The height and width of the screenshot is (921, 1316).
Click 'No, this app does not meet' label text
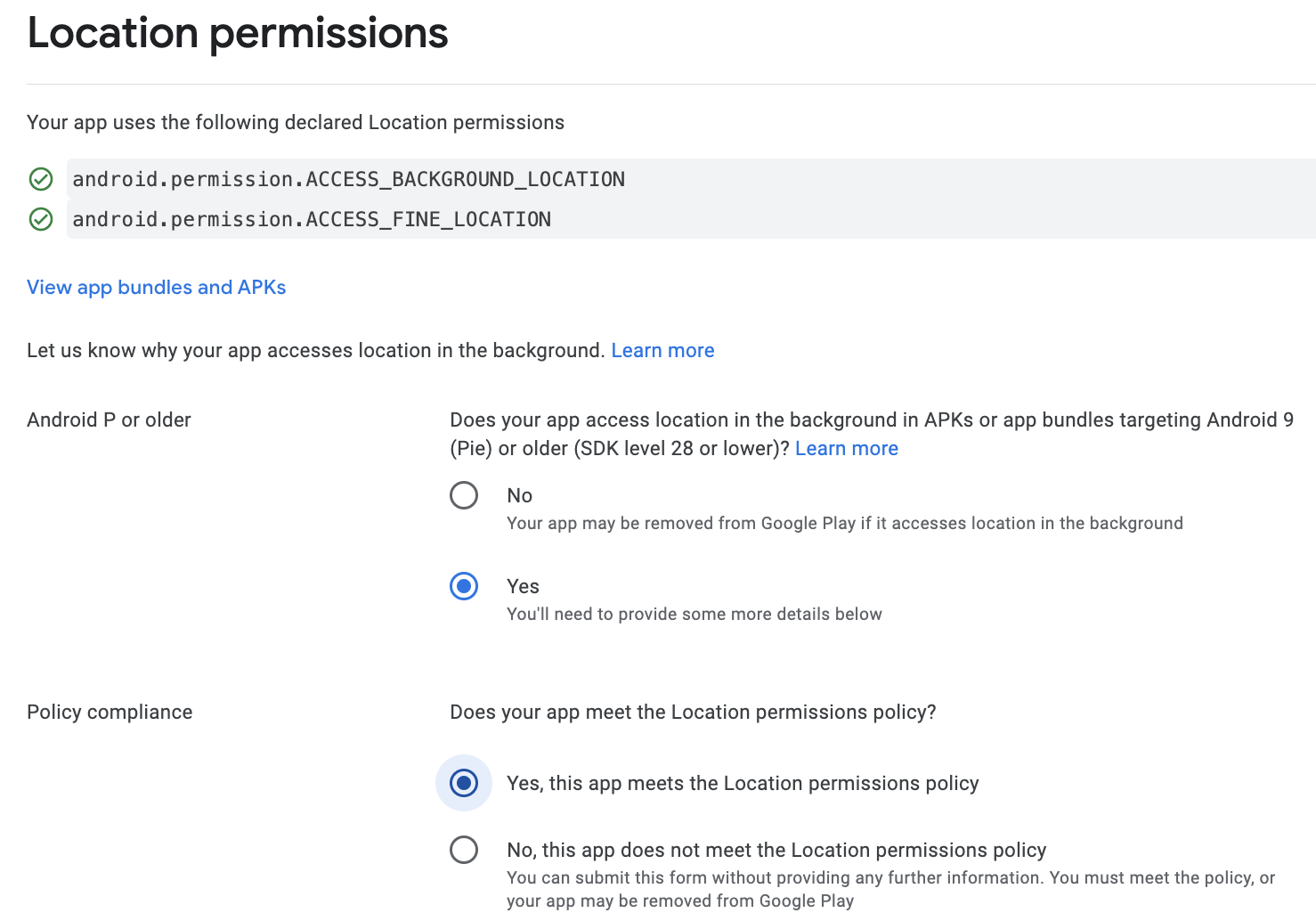(x=776, y=850)
